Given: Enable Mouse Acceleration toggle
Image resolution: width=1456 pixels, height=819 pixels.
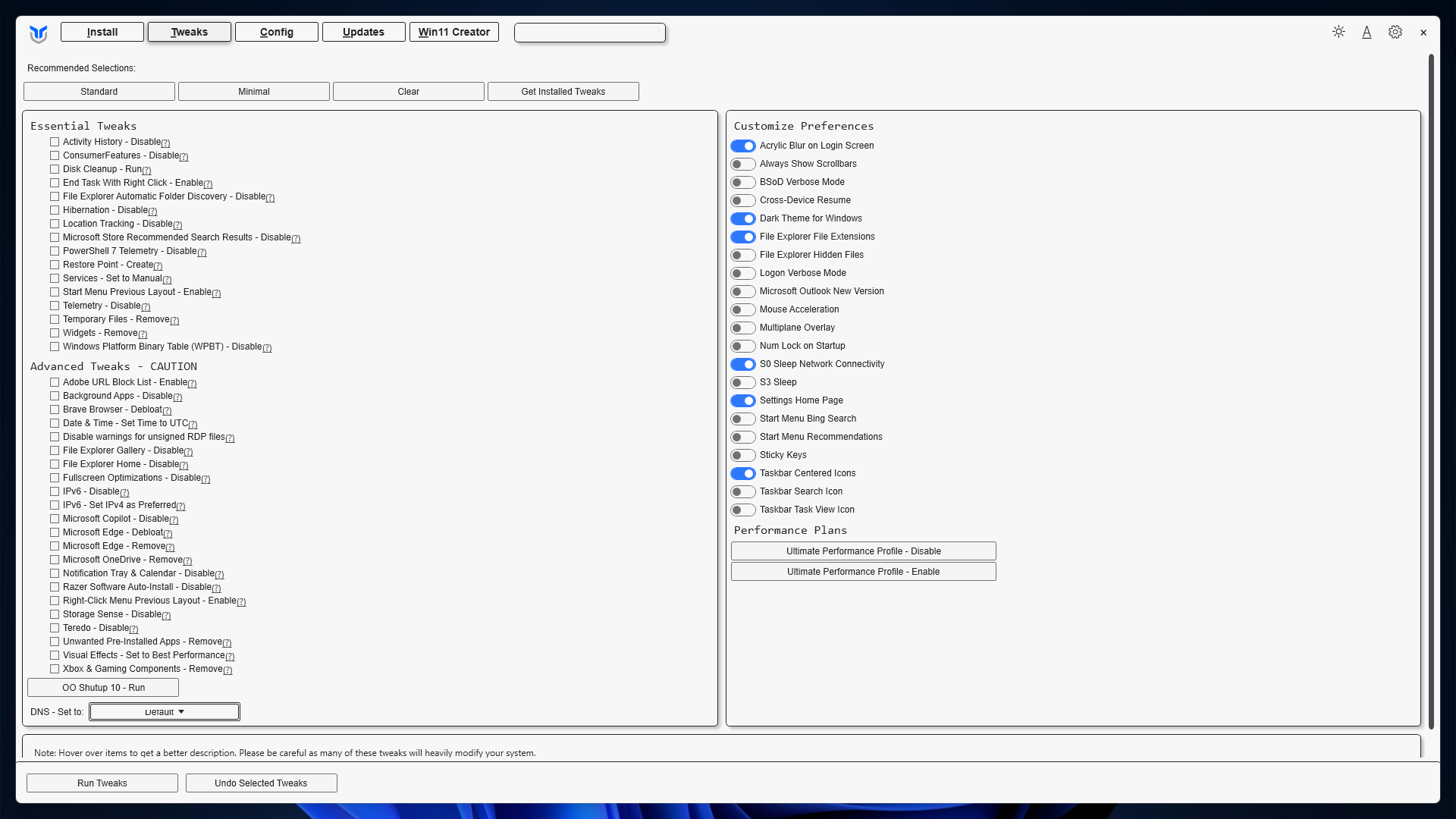Looking at the screenshot, I should [743, 309].
